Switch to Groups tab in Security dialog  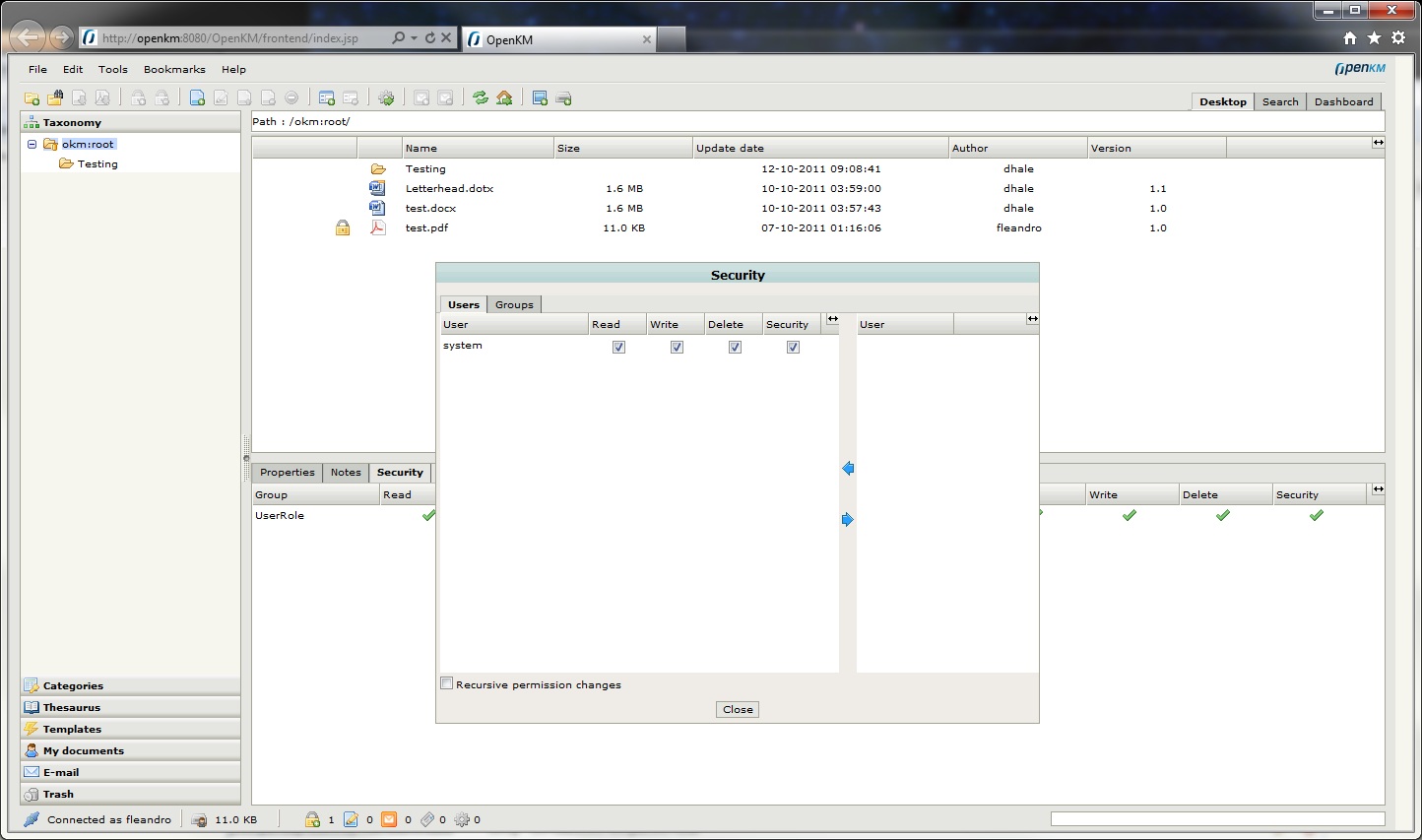[514, 305]
